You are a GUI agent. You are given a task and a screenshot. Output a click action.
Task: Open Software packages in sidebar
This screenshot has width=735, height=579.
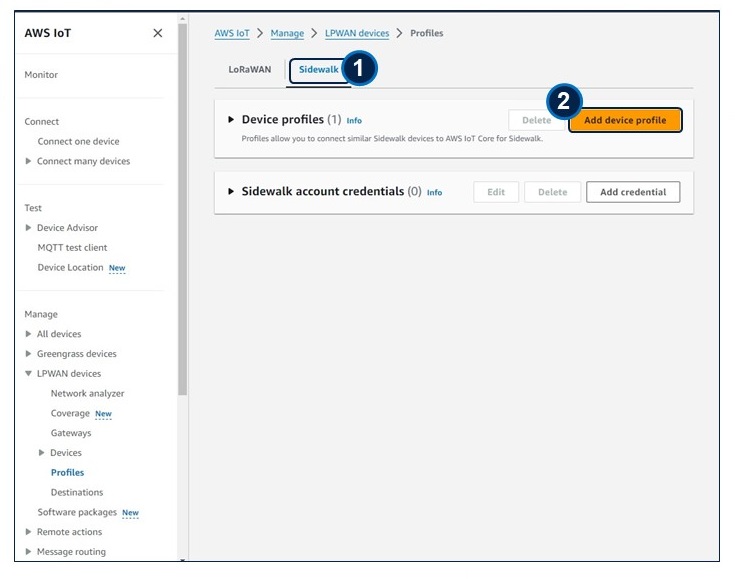[x=77, y=512]
